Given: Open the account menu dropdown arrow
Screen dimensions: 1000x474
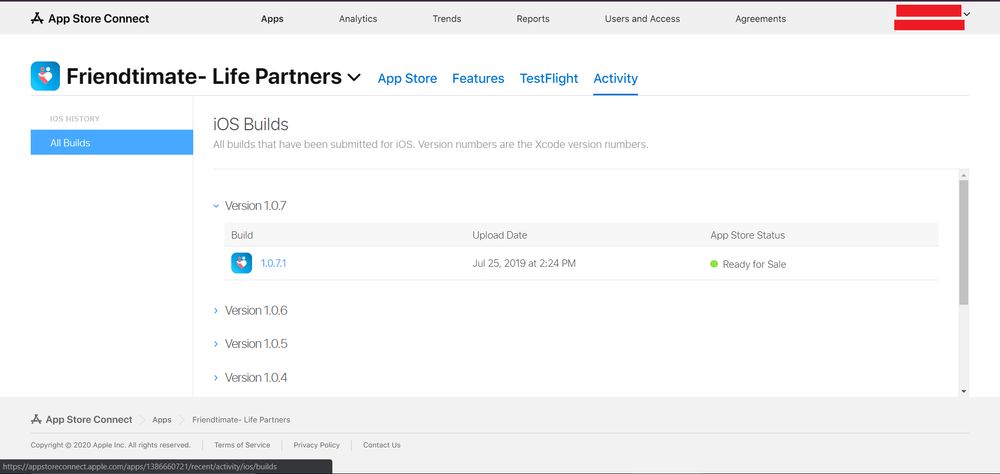Looking at the screenshot, I should pos(967,14).
